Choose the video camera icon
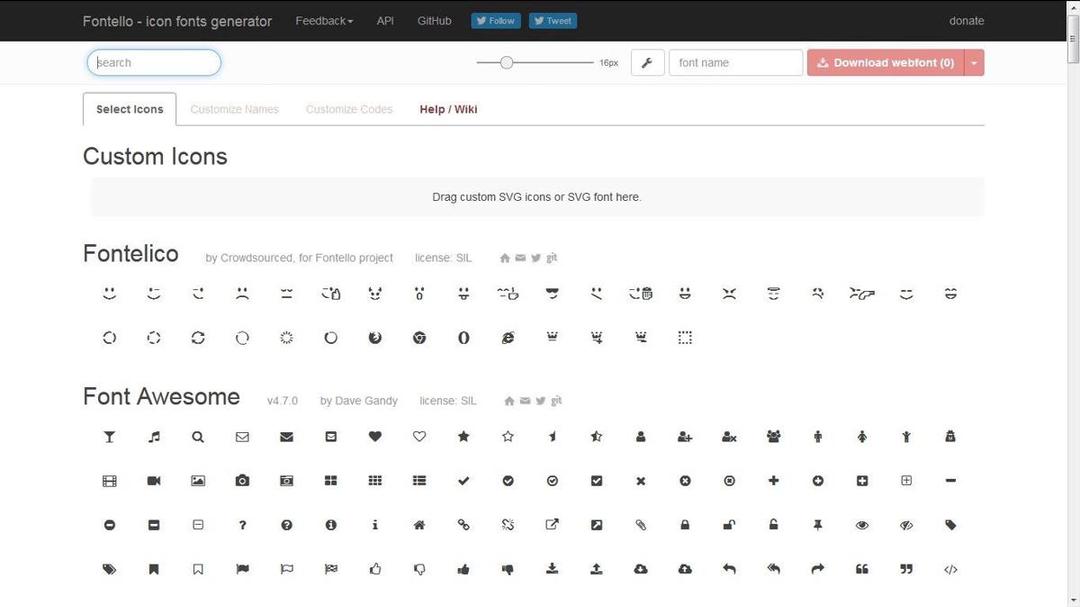The height and width of the screenshot is (607, 1080). click(154, 481)
